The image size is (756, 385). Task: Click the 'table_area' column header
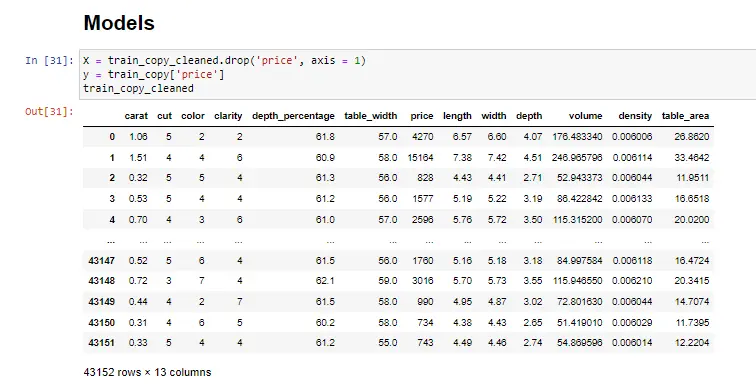click(x=685, y=116)
